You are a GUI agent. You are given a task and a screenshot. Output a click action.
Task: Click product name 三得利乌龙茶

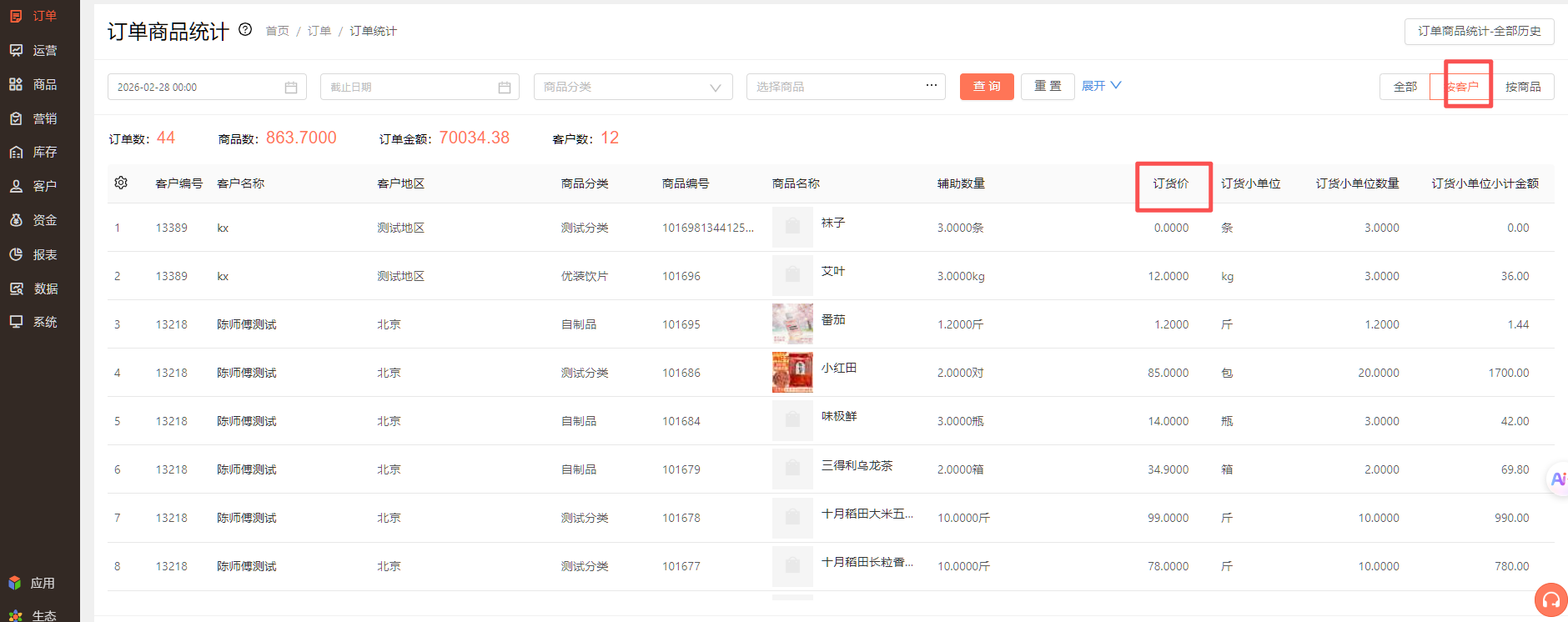coord(857,465)
